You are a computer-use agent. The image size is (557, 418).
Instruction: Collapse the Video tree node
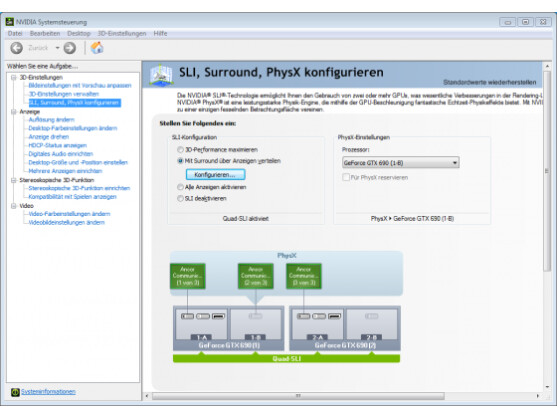13,206
